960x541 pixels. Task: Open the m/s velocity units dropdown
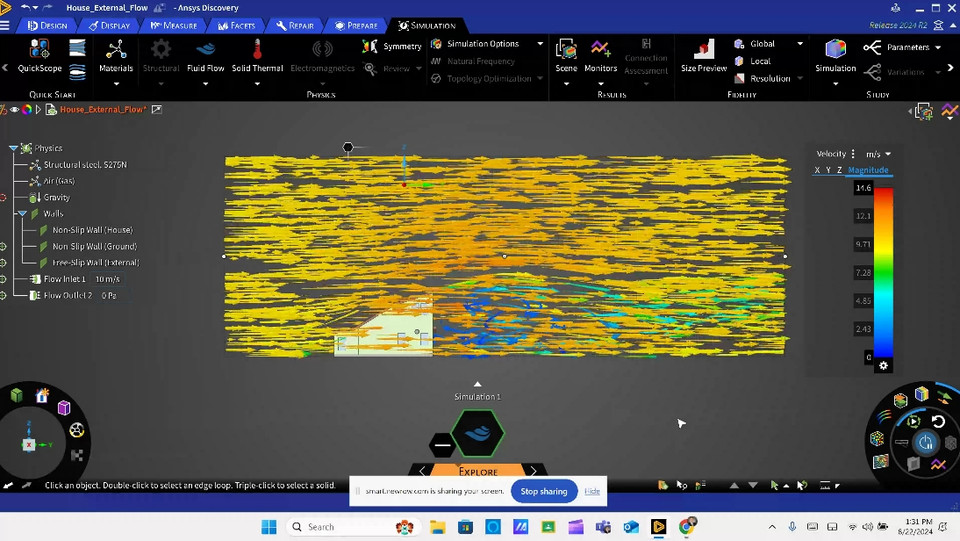pos(878,154)
